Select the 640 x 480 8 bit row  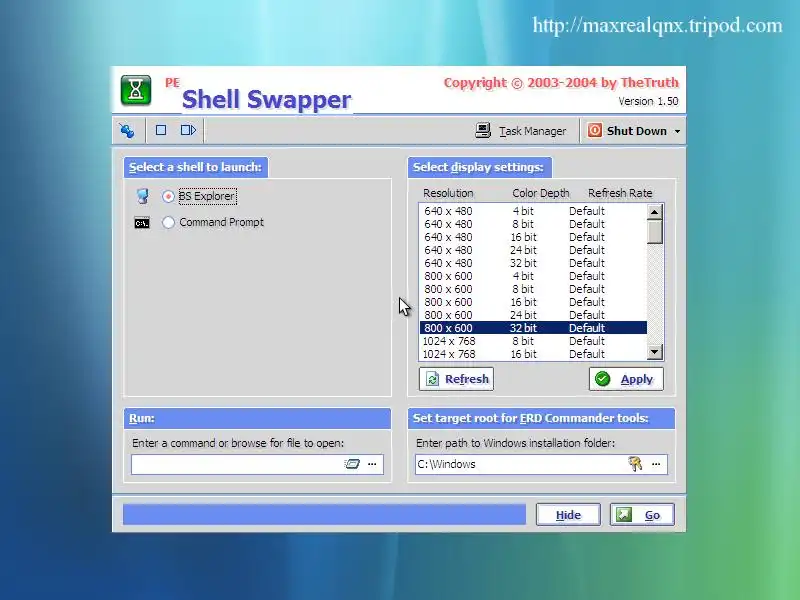[x=533, y=224]
